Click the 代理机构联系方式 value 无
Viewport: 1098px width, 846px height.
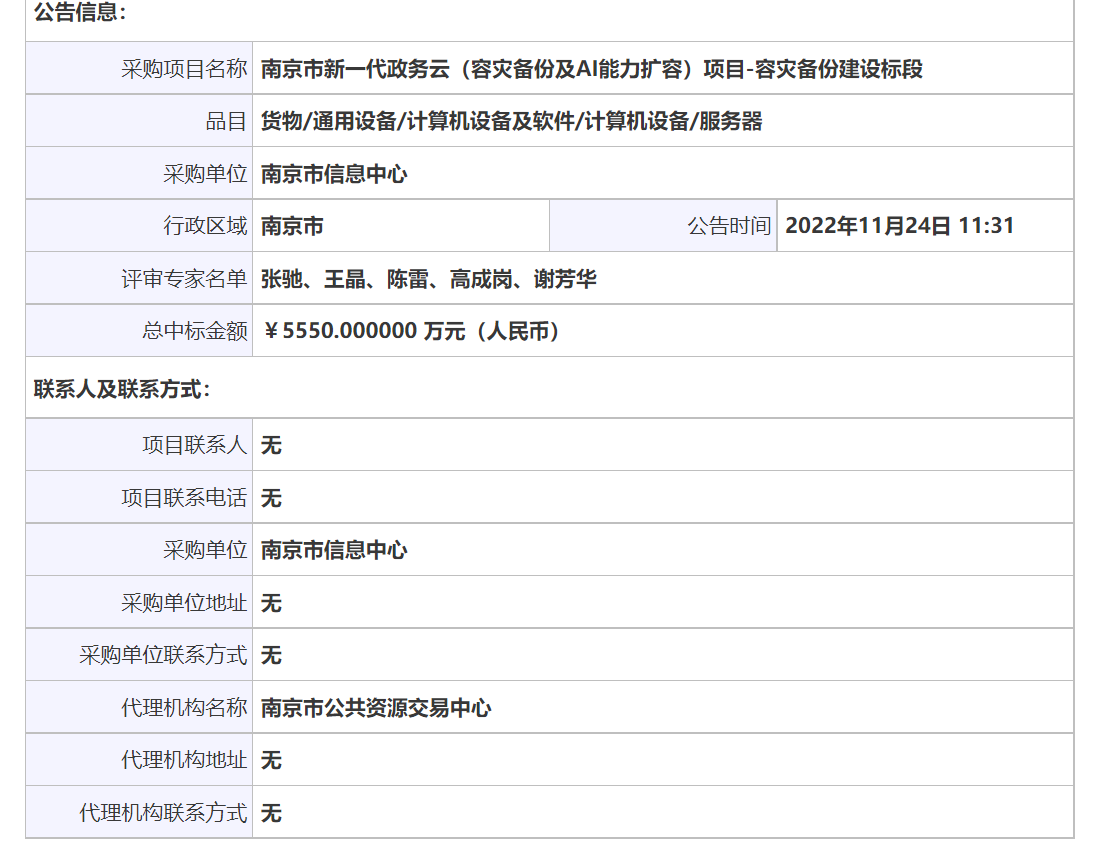pyautogui.click(x=271, y=813)
